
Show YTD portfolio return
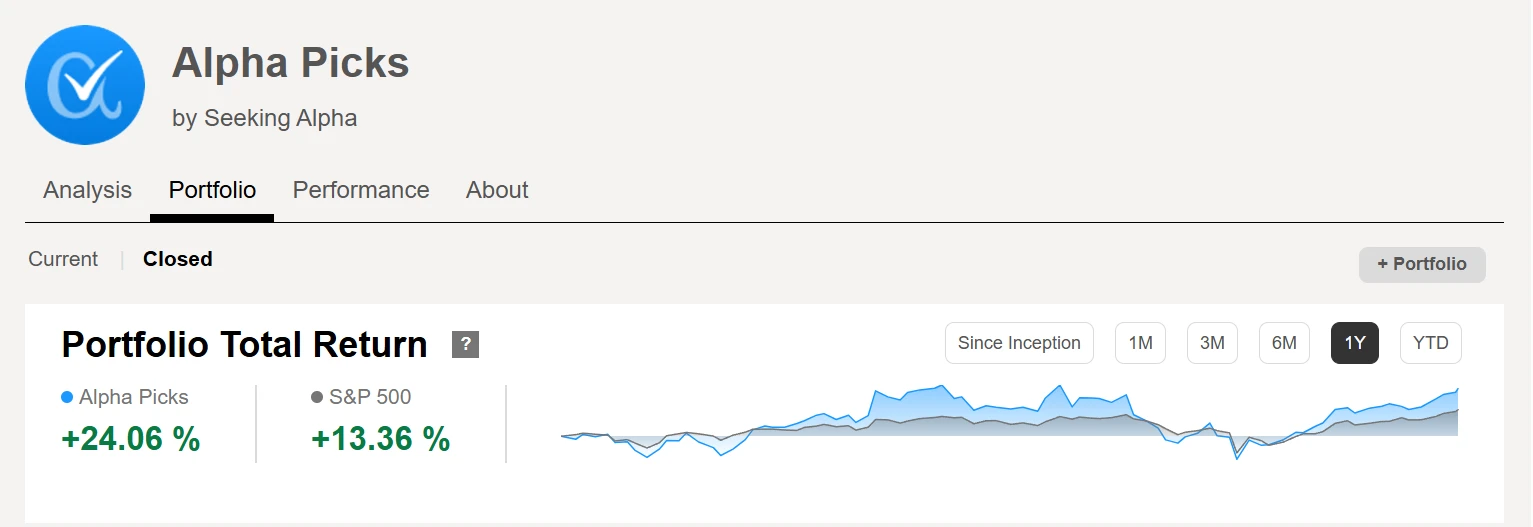coord(1430,343)
